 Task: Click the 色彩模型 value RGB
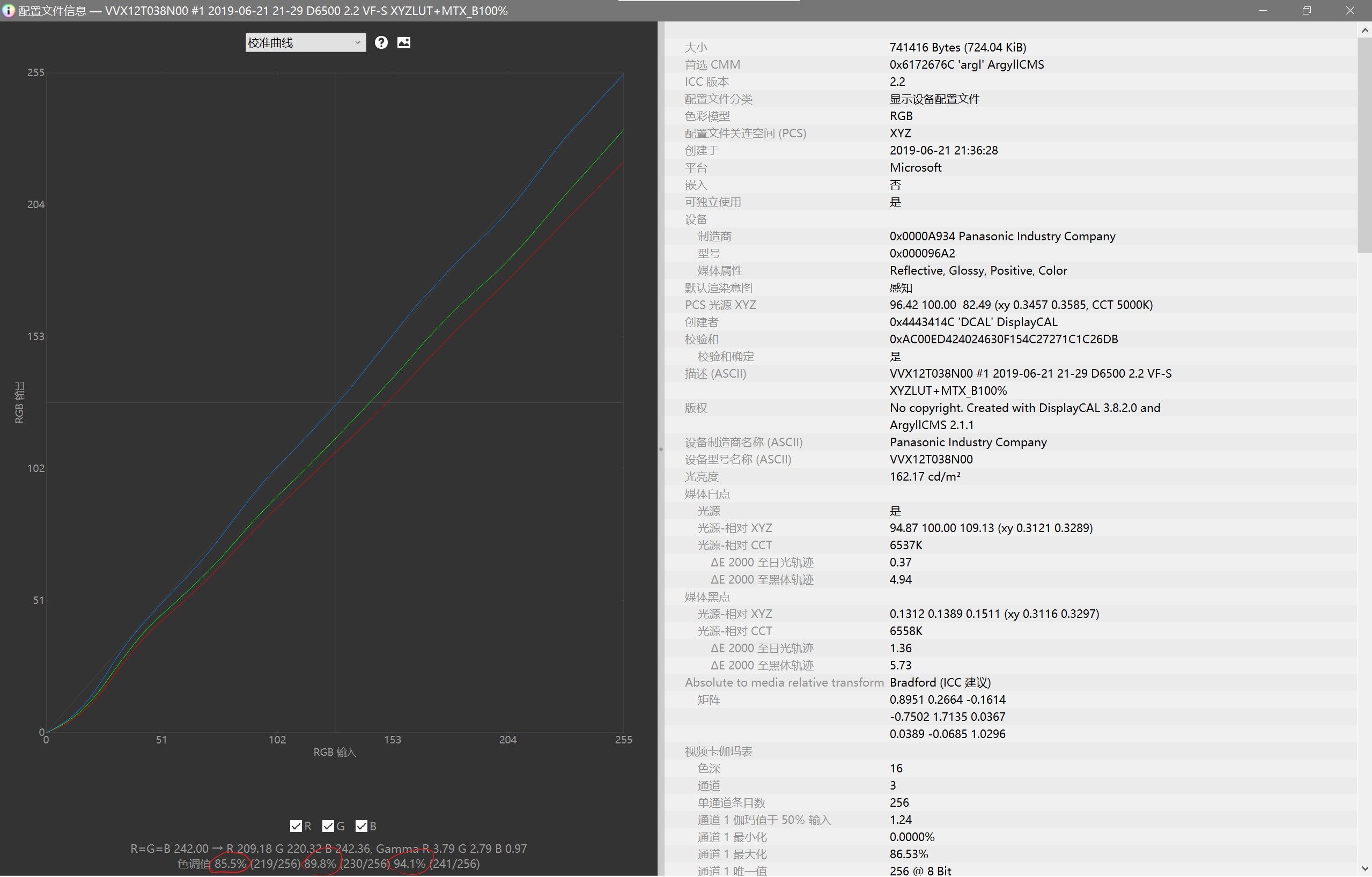[x=901, y=116]
